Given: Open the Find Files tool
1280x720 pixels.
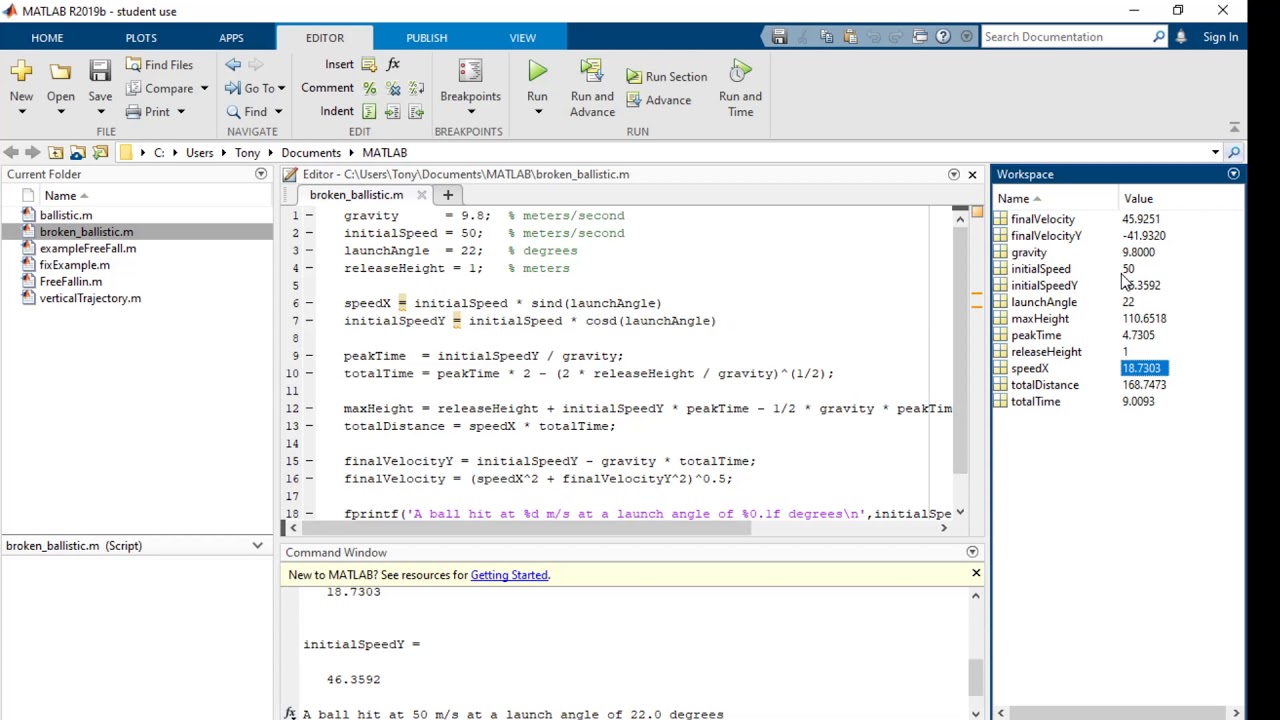Looking at the screenshot, I should tap(159, 65).
